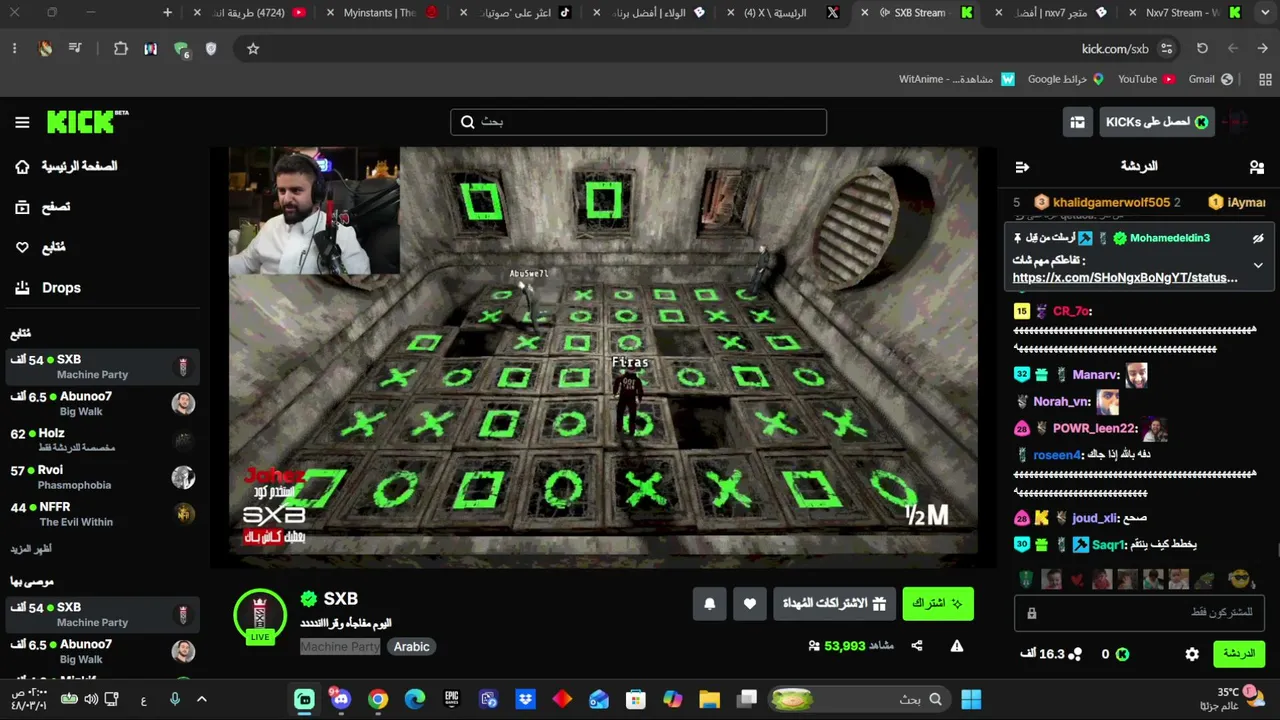The image size is (1280, 720).
Task: Share the stream via share icon
Action: click(x=917, y=646)
